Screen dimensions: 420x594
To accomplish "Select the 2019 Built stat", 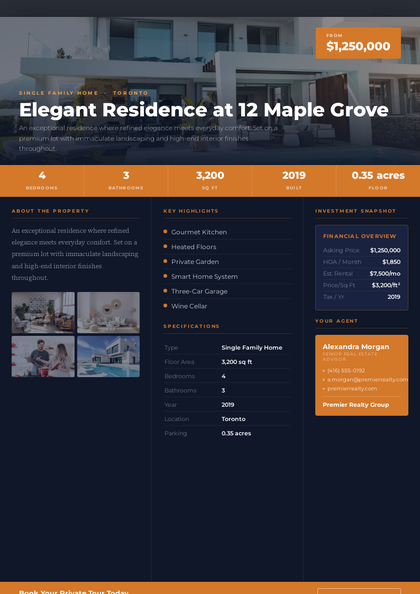I will pyautogui.click(x=294, y=181).
